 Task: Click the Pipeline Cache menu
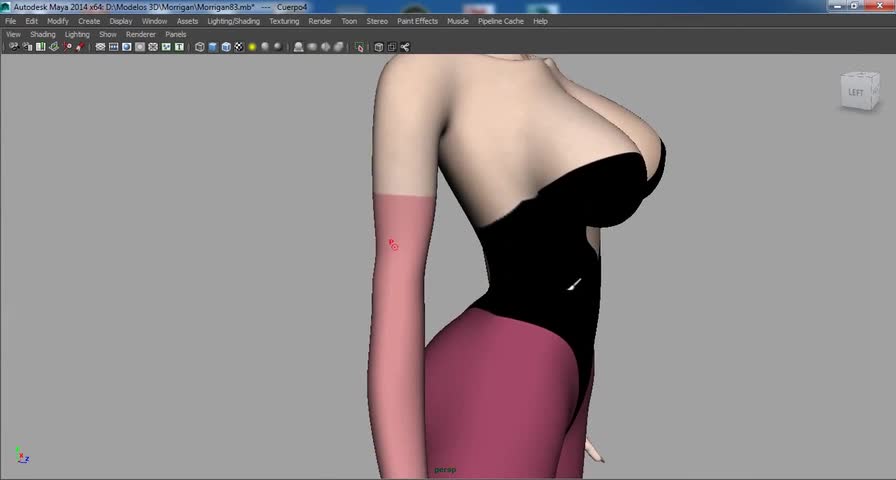500,21
